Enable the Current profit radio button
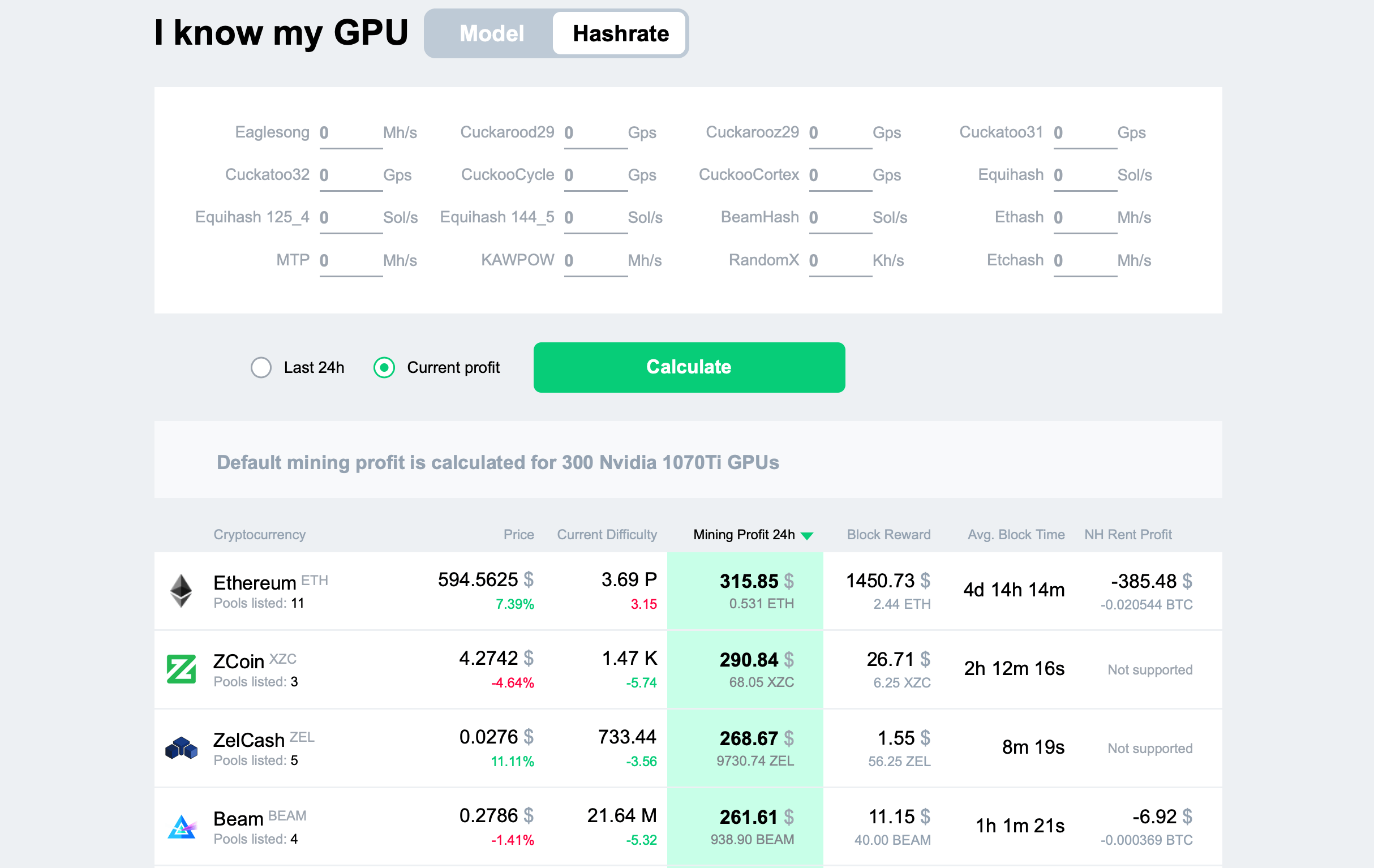Image resolution: width=1374 pixels, height=868 pixels. [x=385, y=367]
